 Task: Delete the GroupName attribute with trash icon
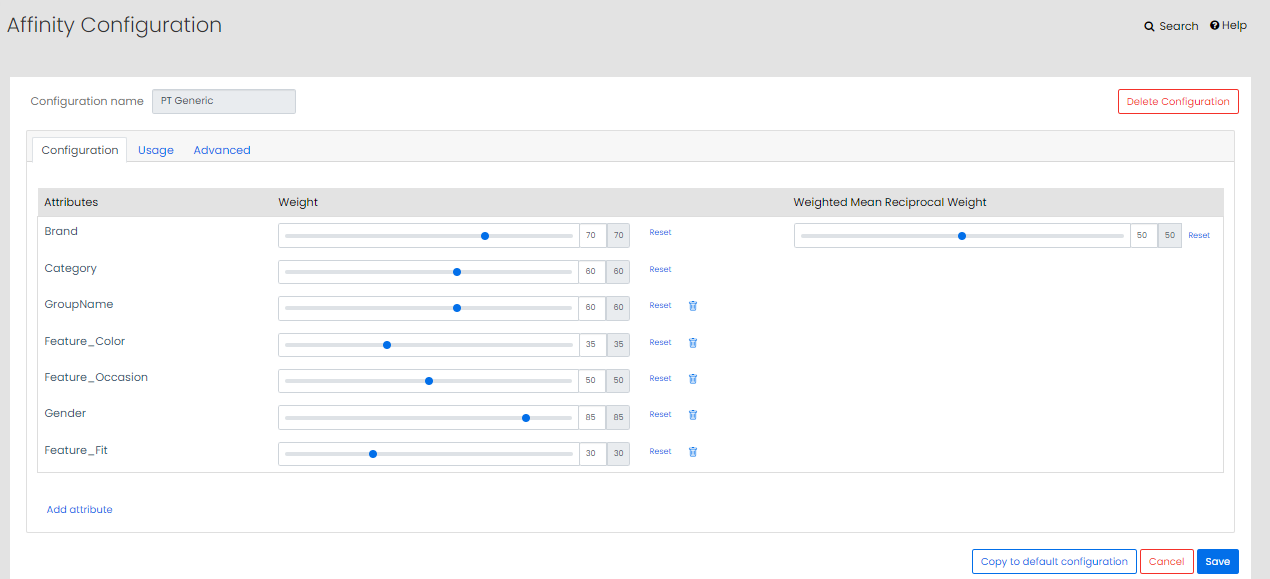tap(693, 306)
